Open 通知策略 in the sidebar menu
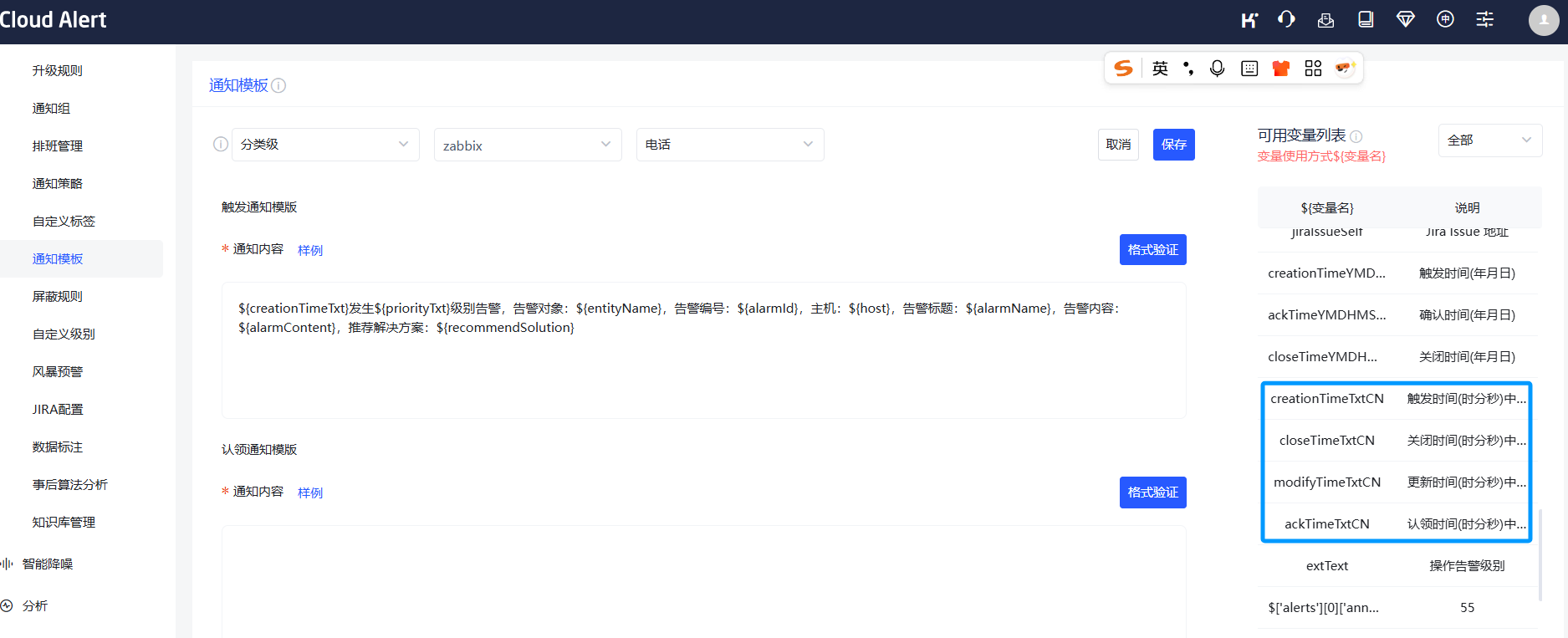The width and height of the screenshot is (1568, 638). pos(58,183)
